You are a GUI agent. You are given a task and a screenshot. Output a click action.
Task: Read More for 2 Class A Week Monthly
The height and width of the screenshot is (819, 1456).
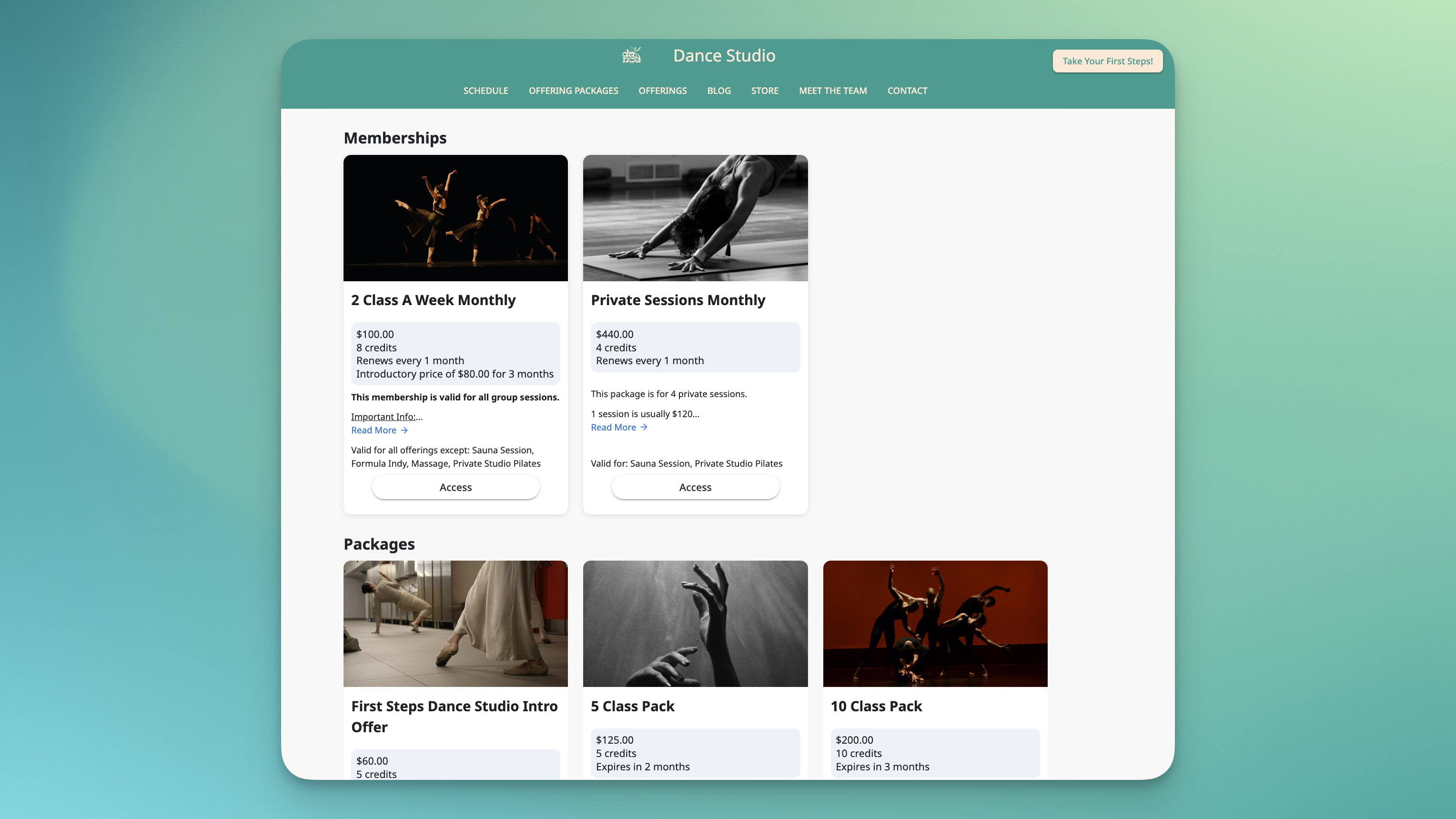(379, 430)
